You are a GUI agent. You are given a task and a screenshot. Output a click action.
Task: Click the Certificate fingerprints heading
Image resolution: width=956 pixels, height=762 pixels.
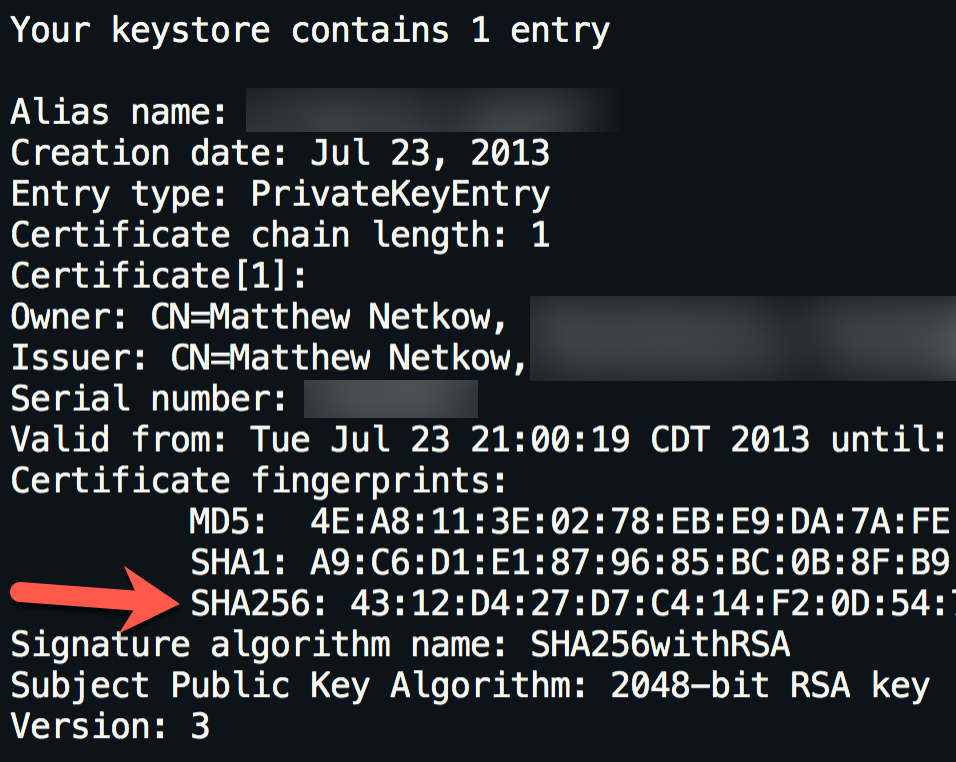coord(258,481)
